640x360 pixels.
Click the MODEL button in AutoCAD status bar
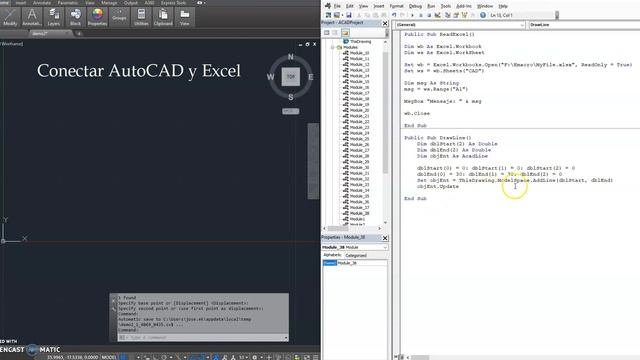click(109, 357)
